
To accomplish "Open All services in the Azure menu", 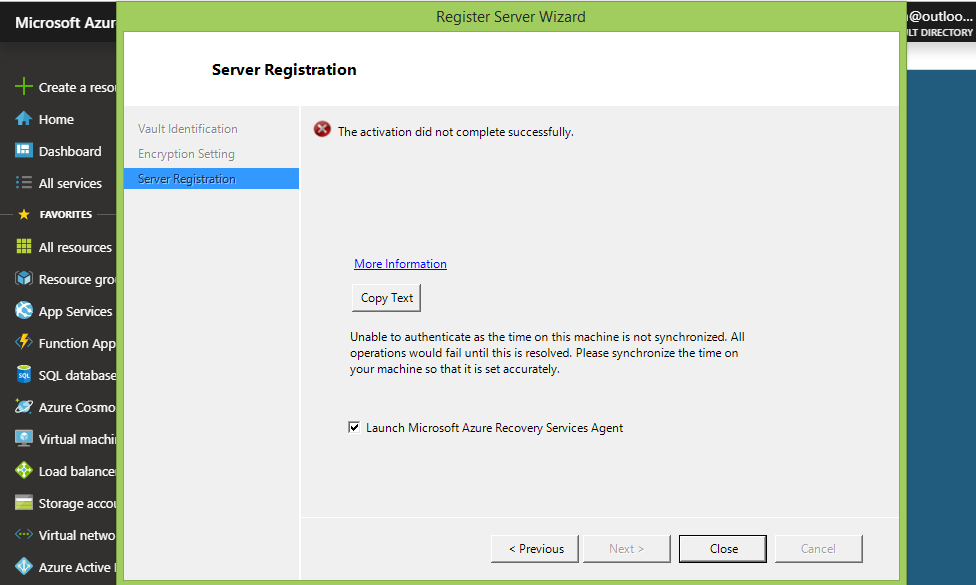I will [70, 183].
